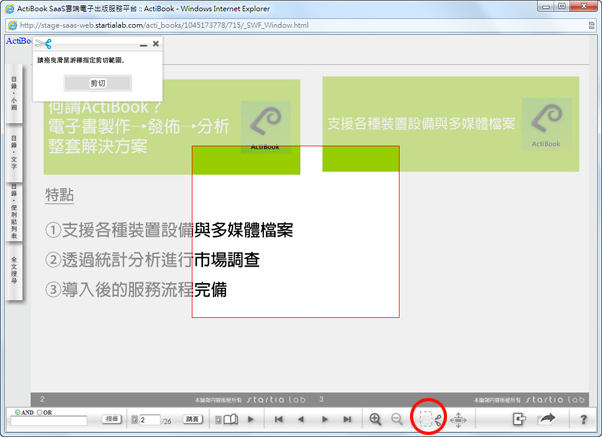This screenshot has height=437, width=602.
Task: Open the 目錄・小圖 thumbnail index side tab
Action: tap(14, 93)
